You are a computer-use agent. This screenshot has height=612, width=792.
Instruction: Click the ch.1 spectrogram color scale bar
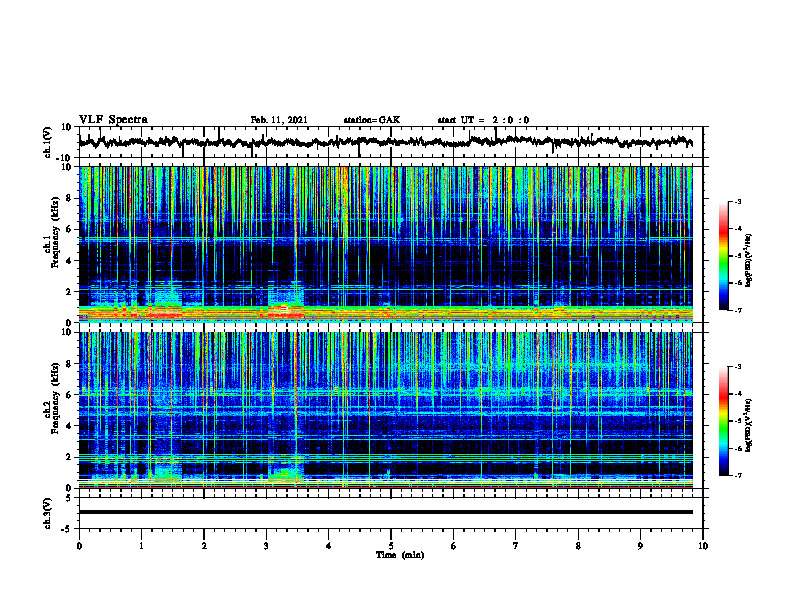click(x=724, y=256)
